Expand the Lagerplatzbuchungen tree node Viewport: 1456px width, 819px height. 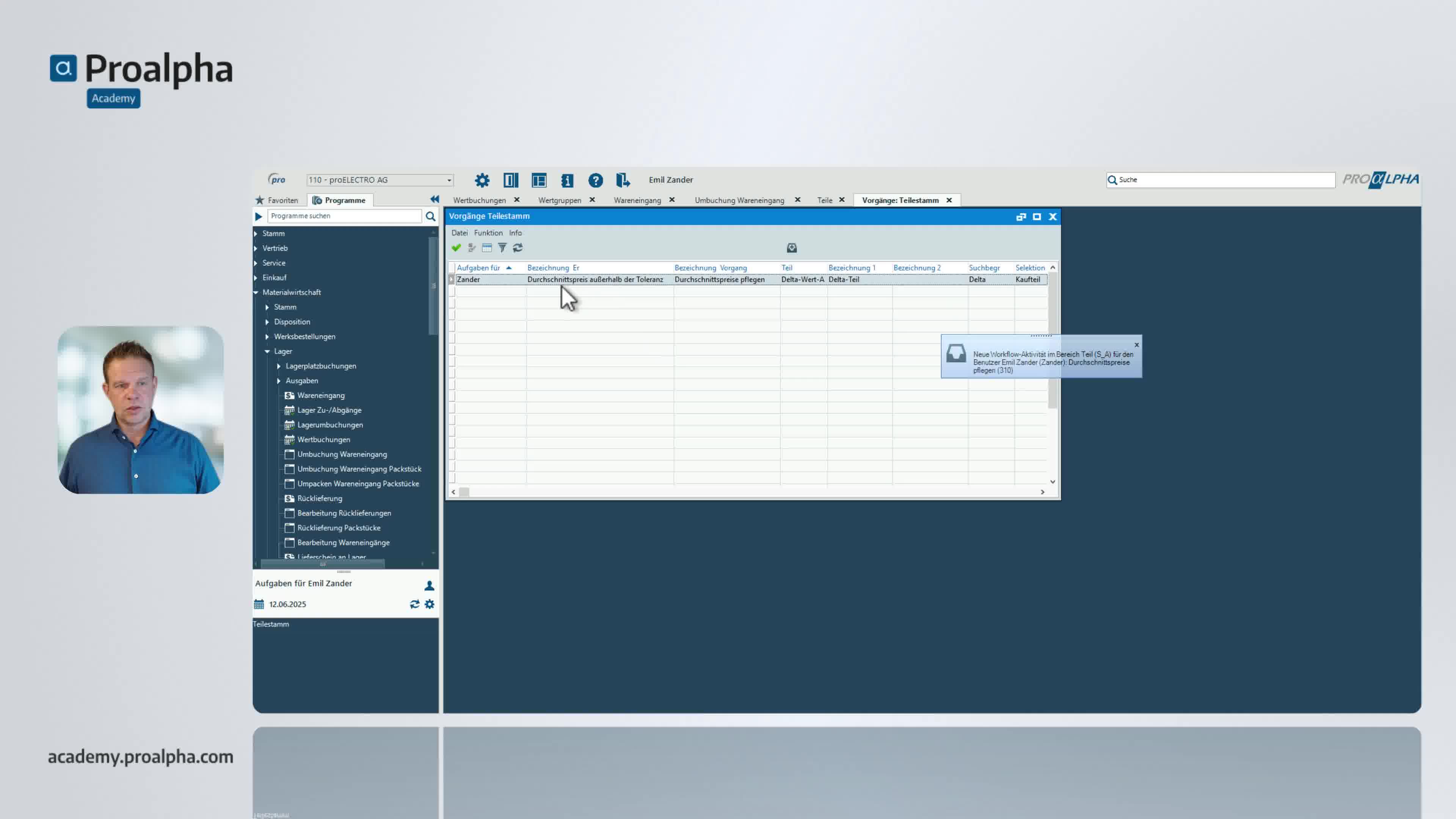pos(279,366)
